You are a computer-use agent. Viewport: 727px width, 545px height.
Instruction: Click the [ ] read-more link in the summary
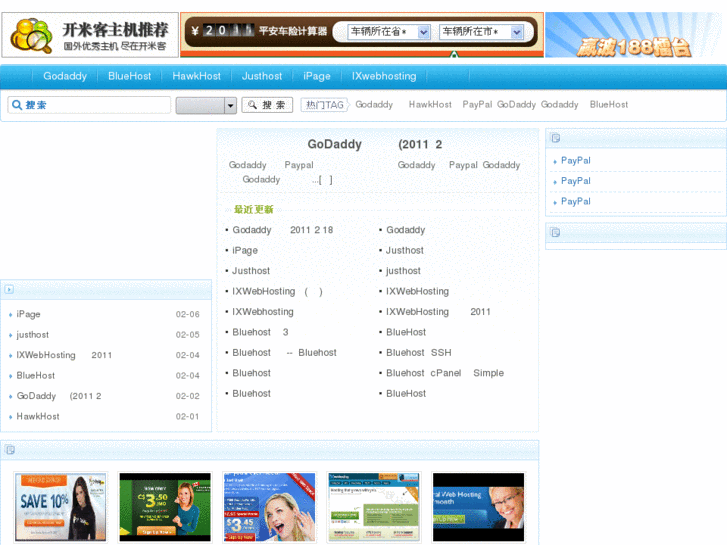[x=325, y=180]
